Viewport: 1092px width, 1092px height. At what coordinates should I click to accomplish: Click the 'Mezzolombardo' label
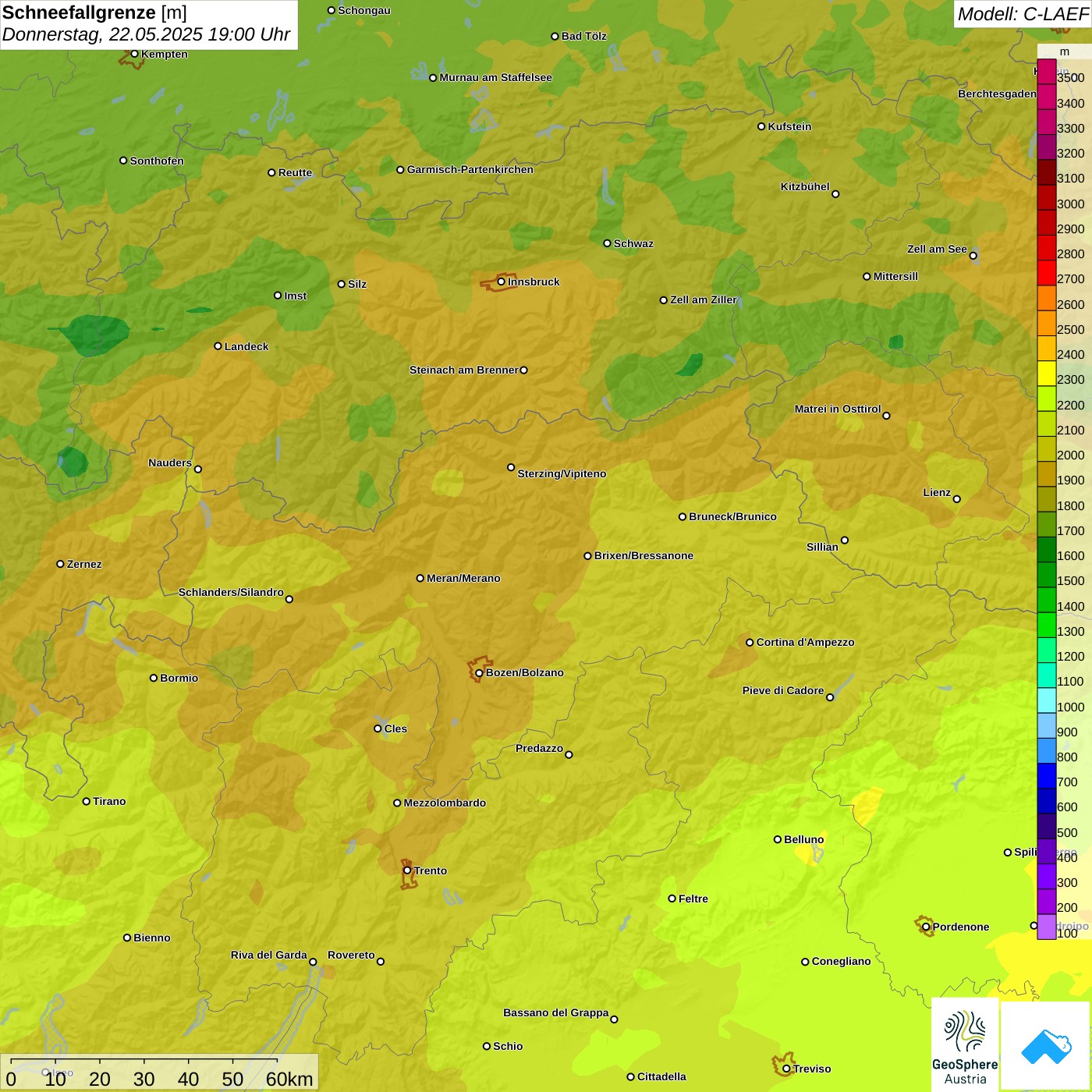click(x=445, y=803)
